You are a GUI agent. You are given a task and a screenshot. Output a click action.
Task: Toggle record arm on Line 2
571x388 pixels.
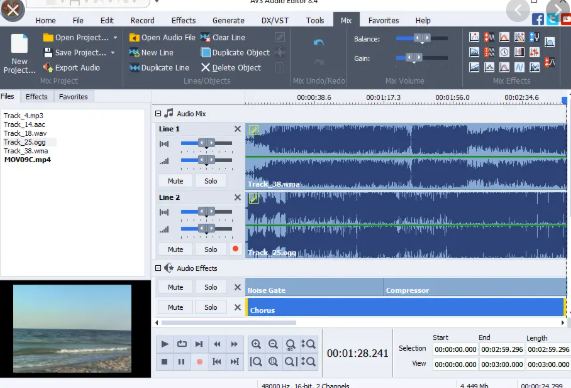[235, 249]
